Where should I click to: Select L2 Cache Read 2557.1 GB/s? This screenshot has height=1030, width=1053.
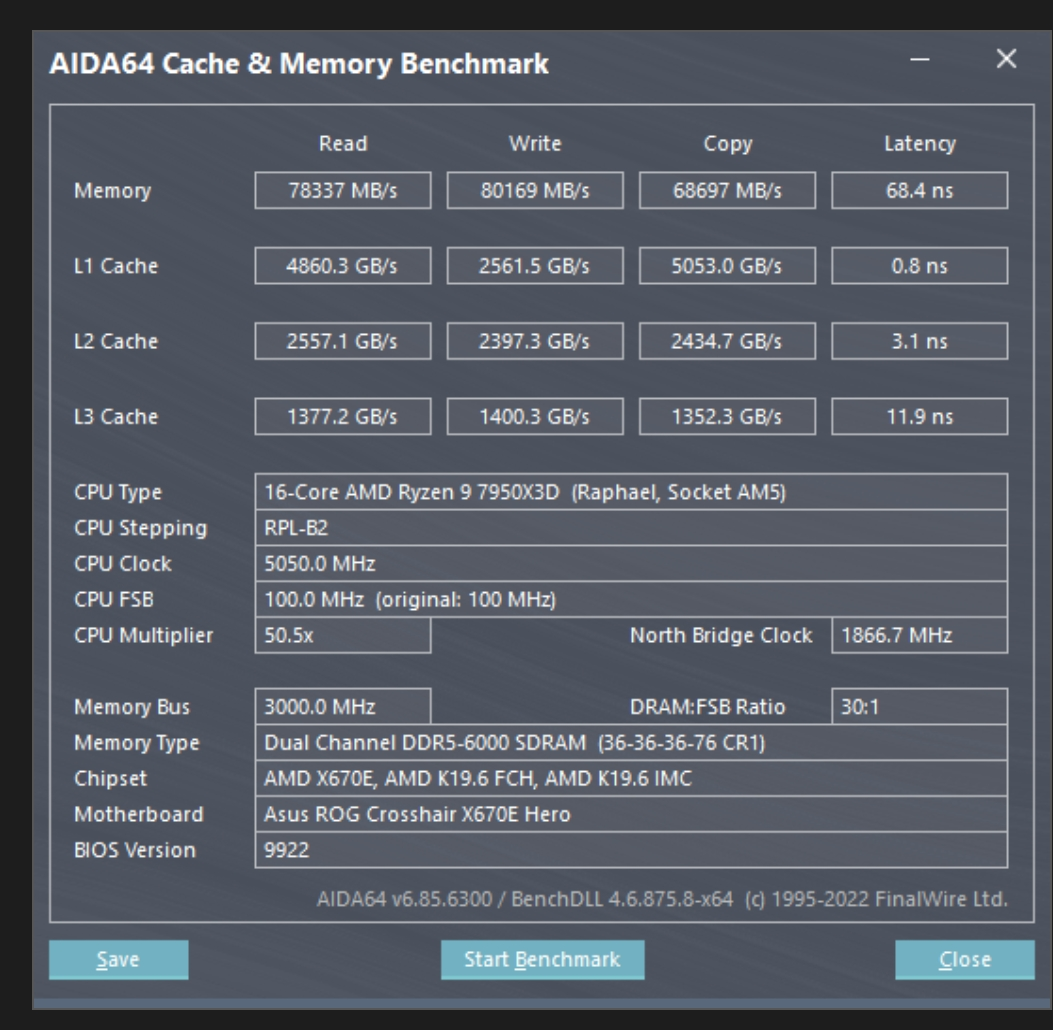pos(342,341)
